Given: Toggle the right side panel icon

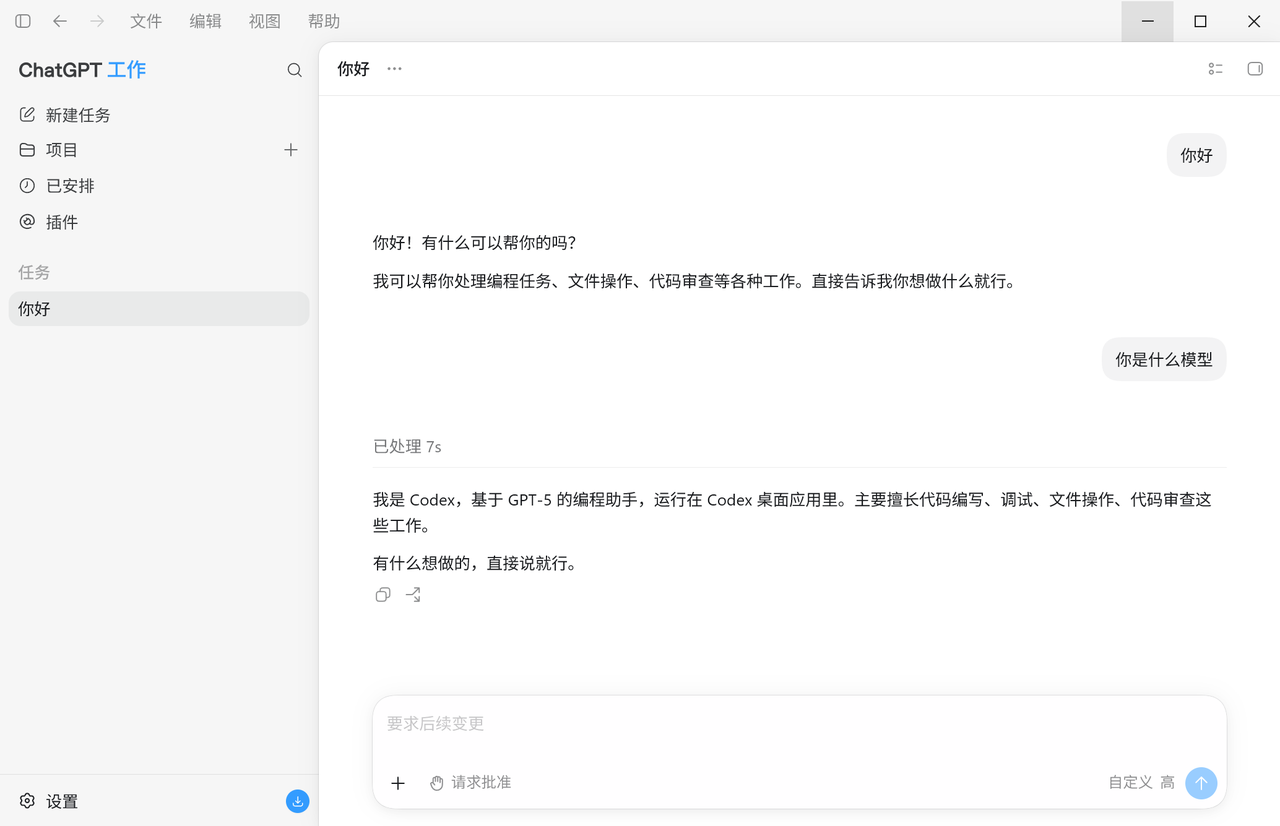Looking at the screenshot, I should (1255, 69).
